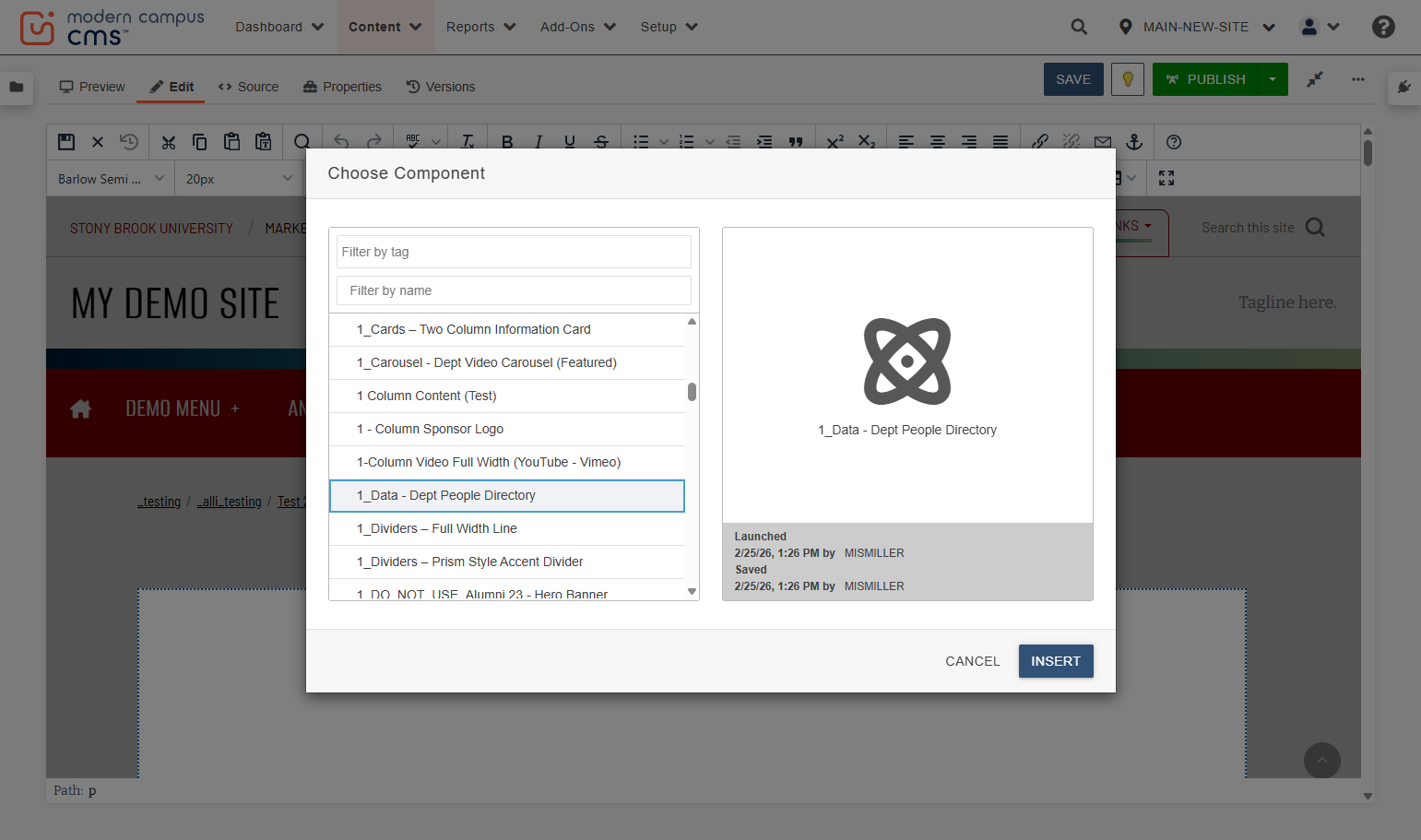Switch to the Source tab
This screenshot has height=840, width=1421.
point(248,87)
